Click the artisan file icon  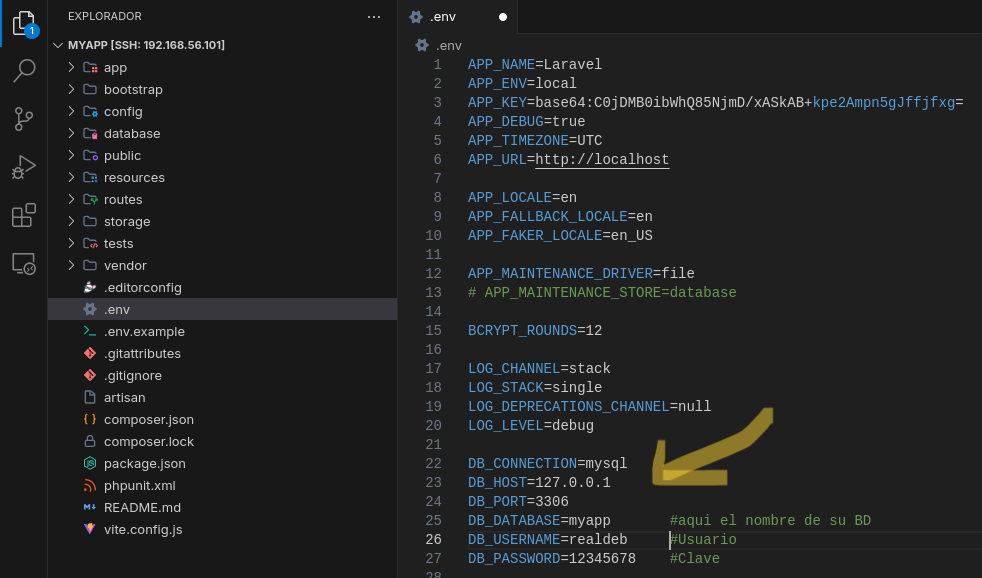click(90, 397)
